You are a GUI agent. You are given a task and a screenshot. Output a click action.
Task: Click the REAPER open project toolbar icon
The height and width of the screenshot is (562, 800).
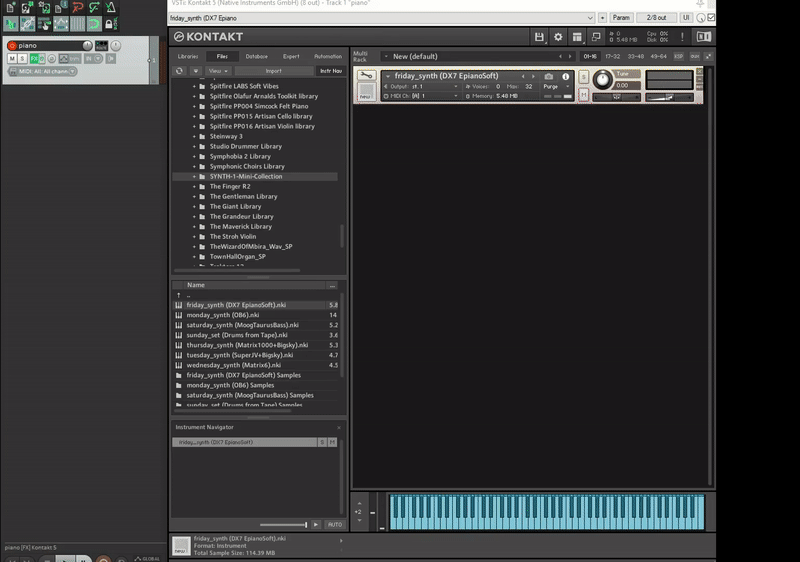[x=28, y=7]
